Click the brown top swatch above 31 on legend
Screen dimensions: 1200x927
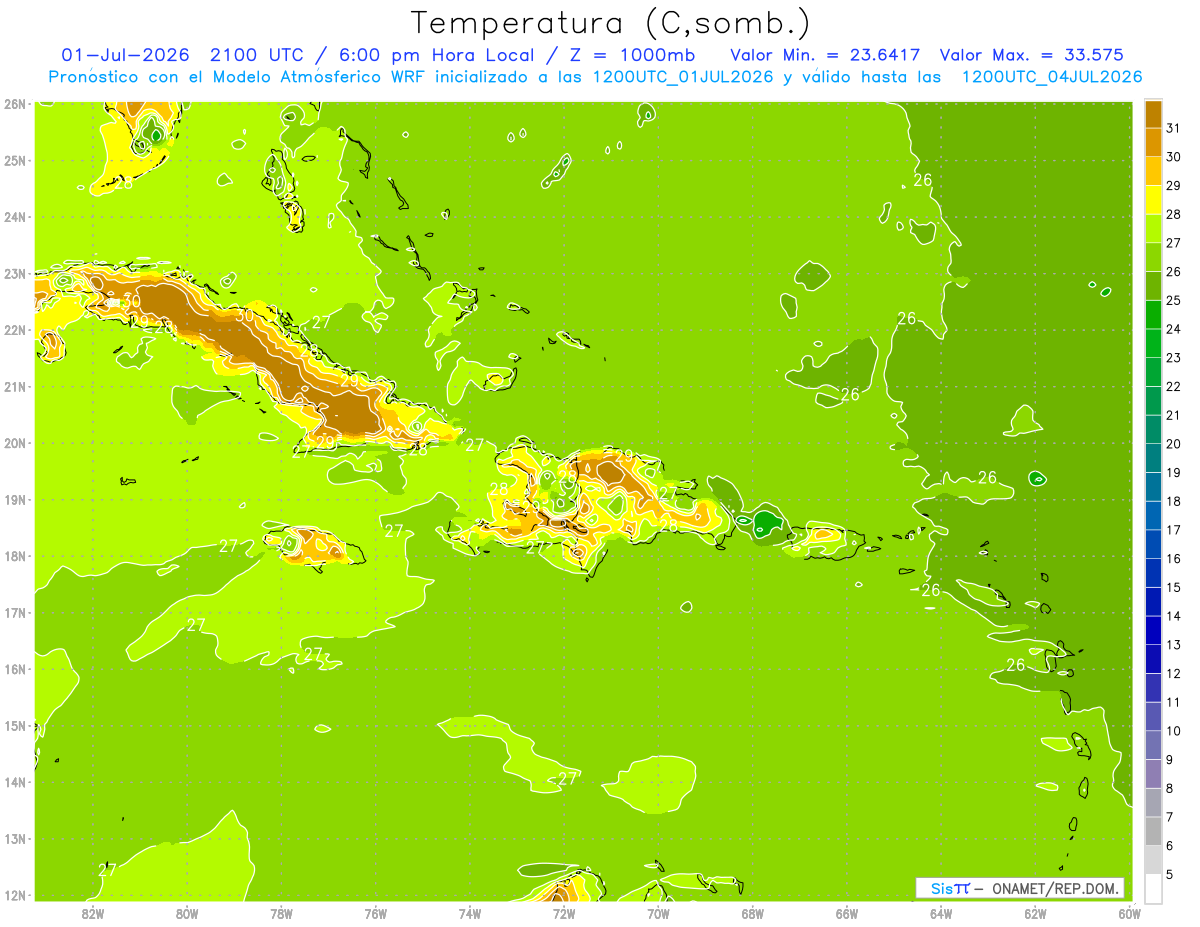[x=1153, y=115]
